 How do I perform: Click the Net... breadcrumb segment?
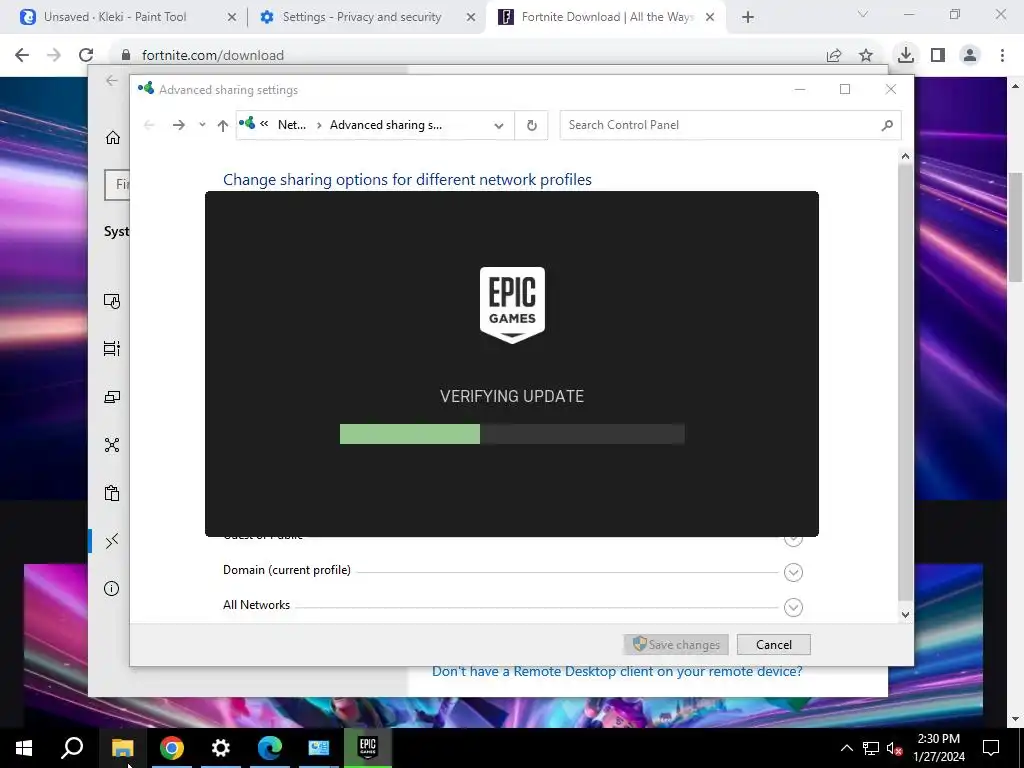click(x=291, y=125)
